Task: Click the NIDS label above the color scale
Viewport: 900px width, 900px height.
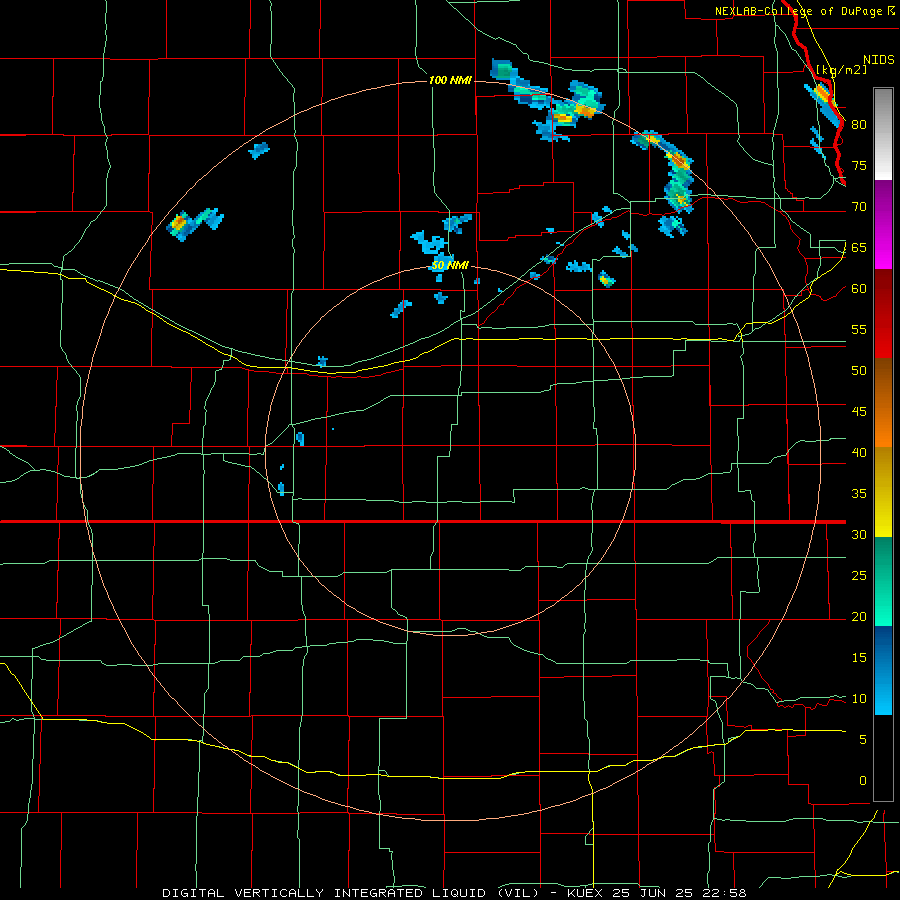Action: coord(878,59)
